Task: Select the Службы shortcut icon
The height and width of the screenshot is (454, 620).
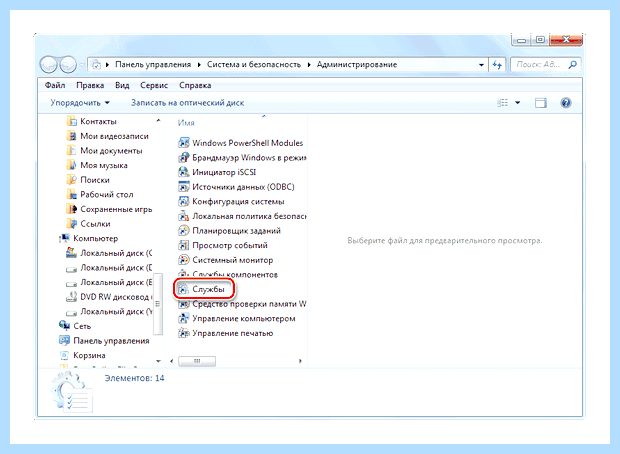Action: 183,289
